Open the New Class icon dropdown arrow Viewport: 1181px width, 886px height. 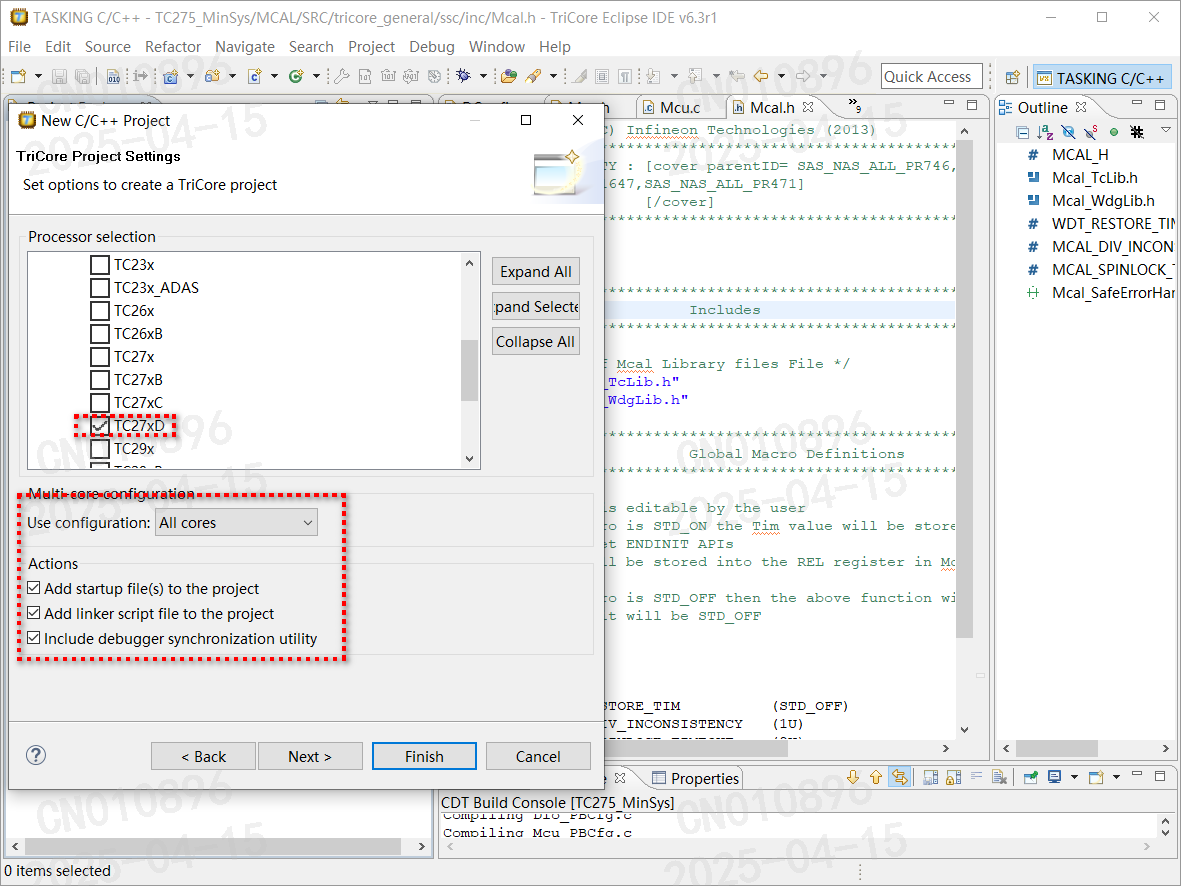coord(316,76)
